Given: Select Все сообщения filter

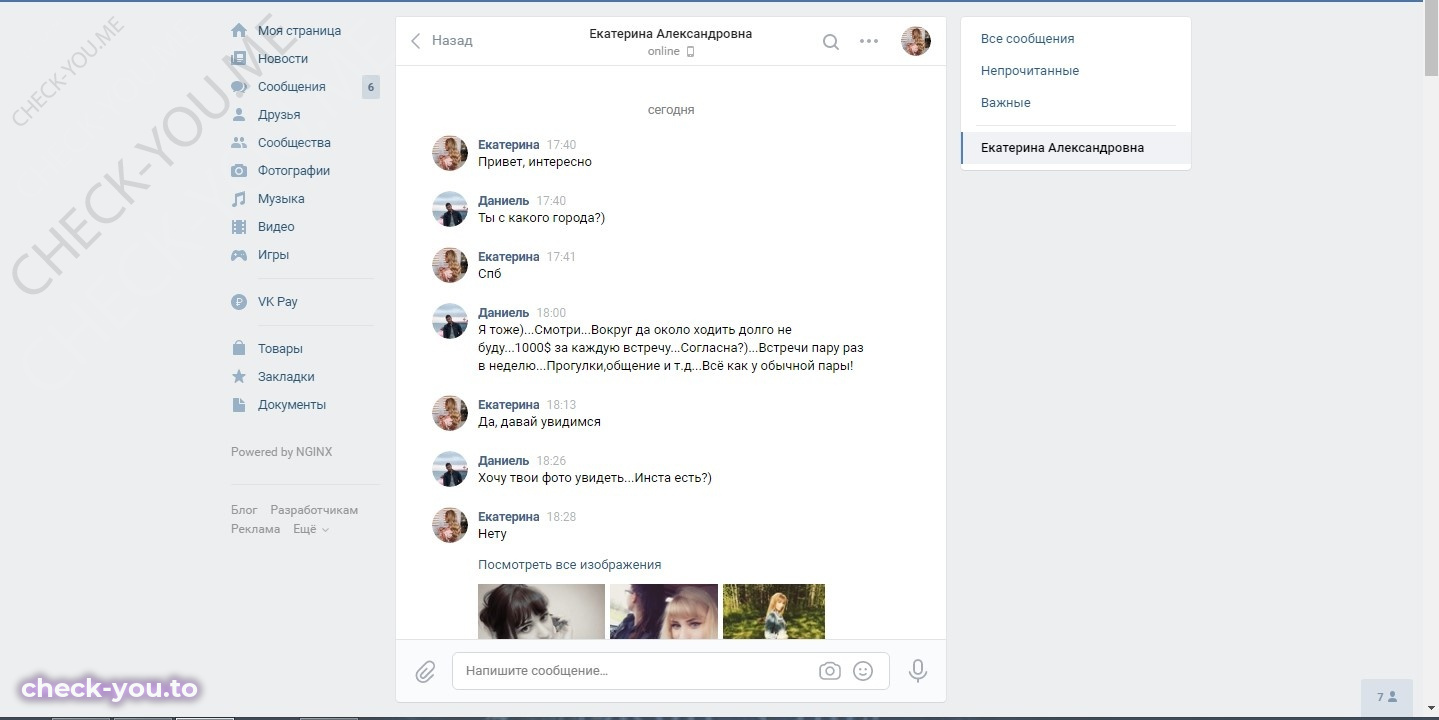Looking at the screenshot, I should tap(1028, 39).
